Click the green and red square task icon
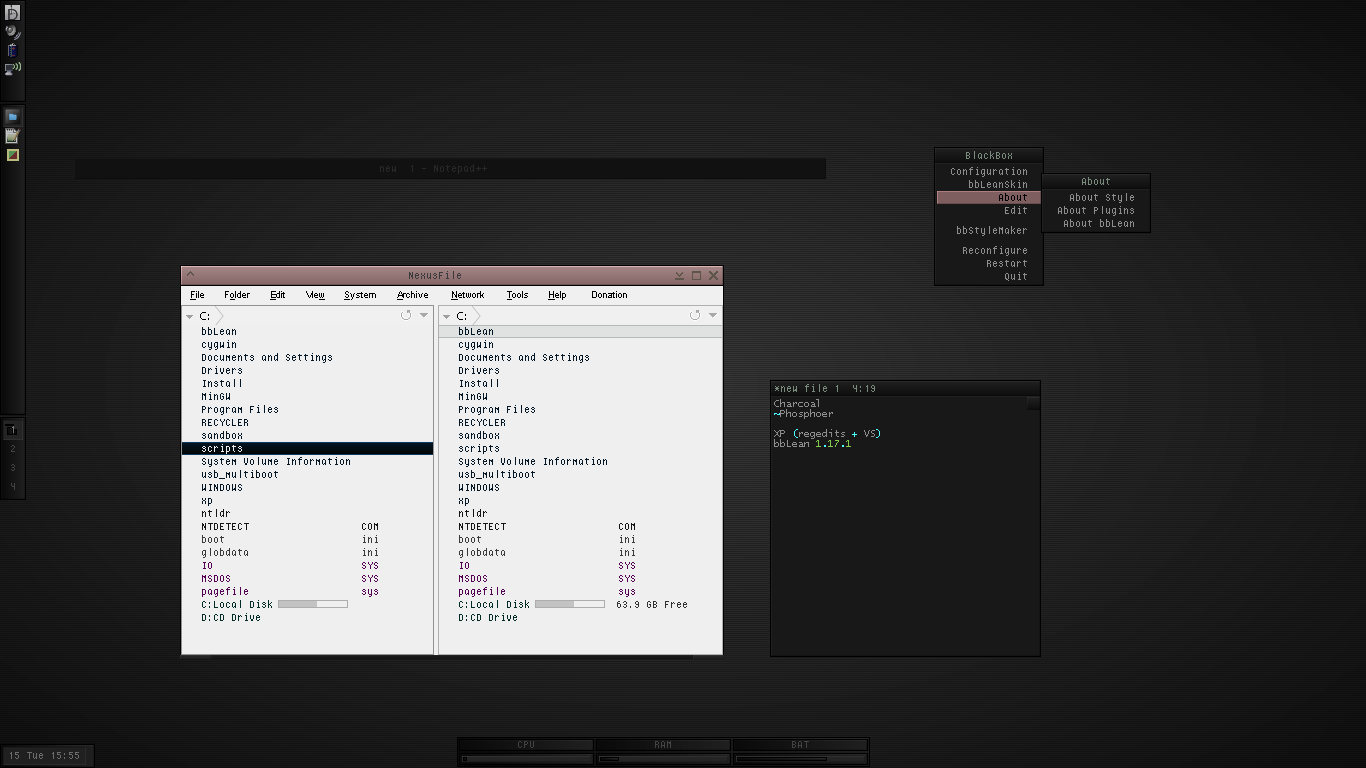 click(13, 155)
